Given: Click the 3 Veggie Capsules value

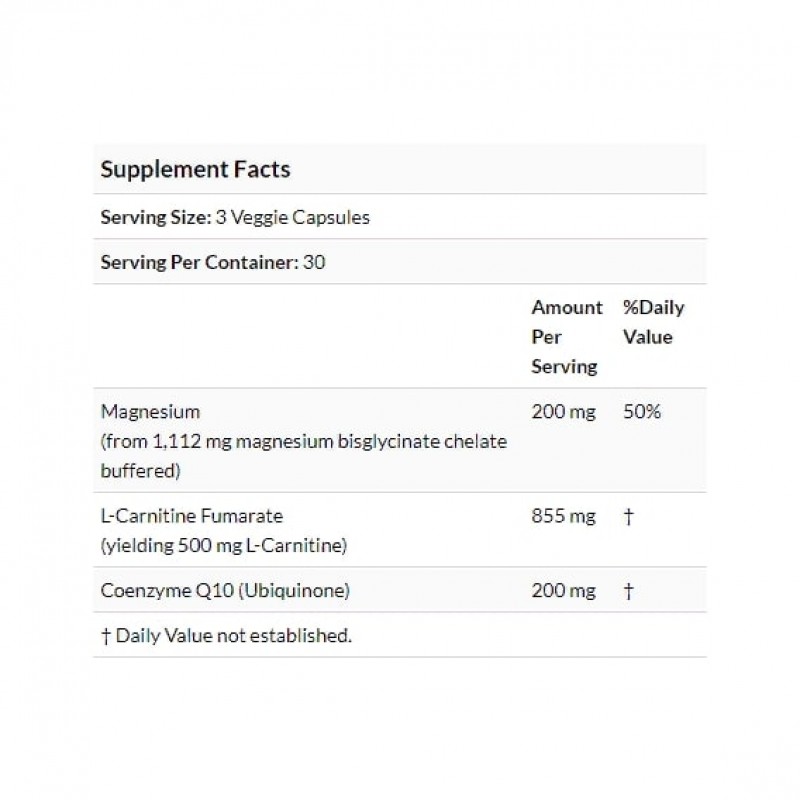Looking at the screenshot, I should 292,217.
